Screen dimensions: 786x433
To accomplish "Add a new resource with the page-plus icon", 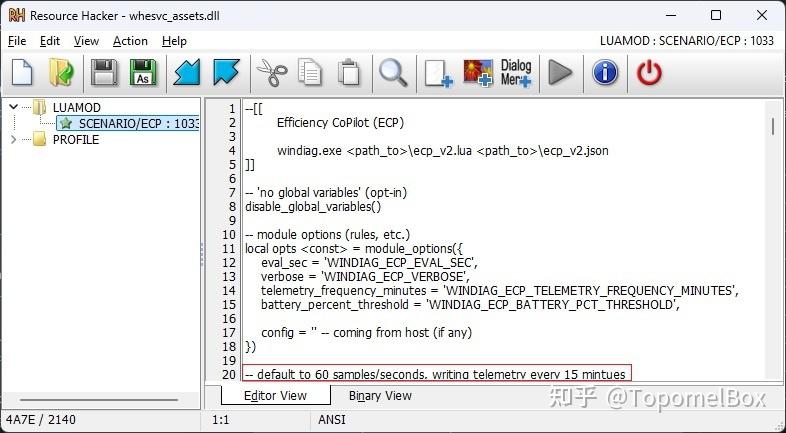I will click(x=439, y=74).
